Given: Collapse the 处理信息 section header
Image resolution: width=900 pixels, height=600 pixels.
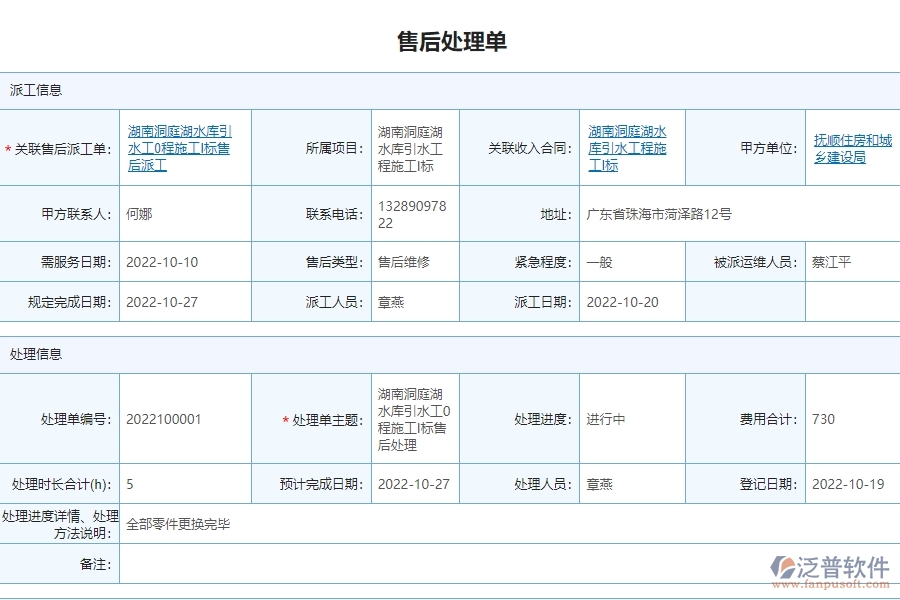Looking at the screenshot, I should [x=35, y=353].
